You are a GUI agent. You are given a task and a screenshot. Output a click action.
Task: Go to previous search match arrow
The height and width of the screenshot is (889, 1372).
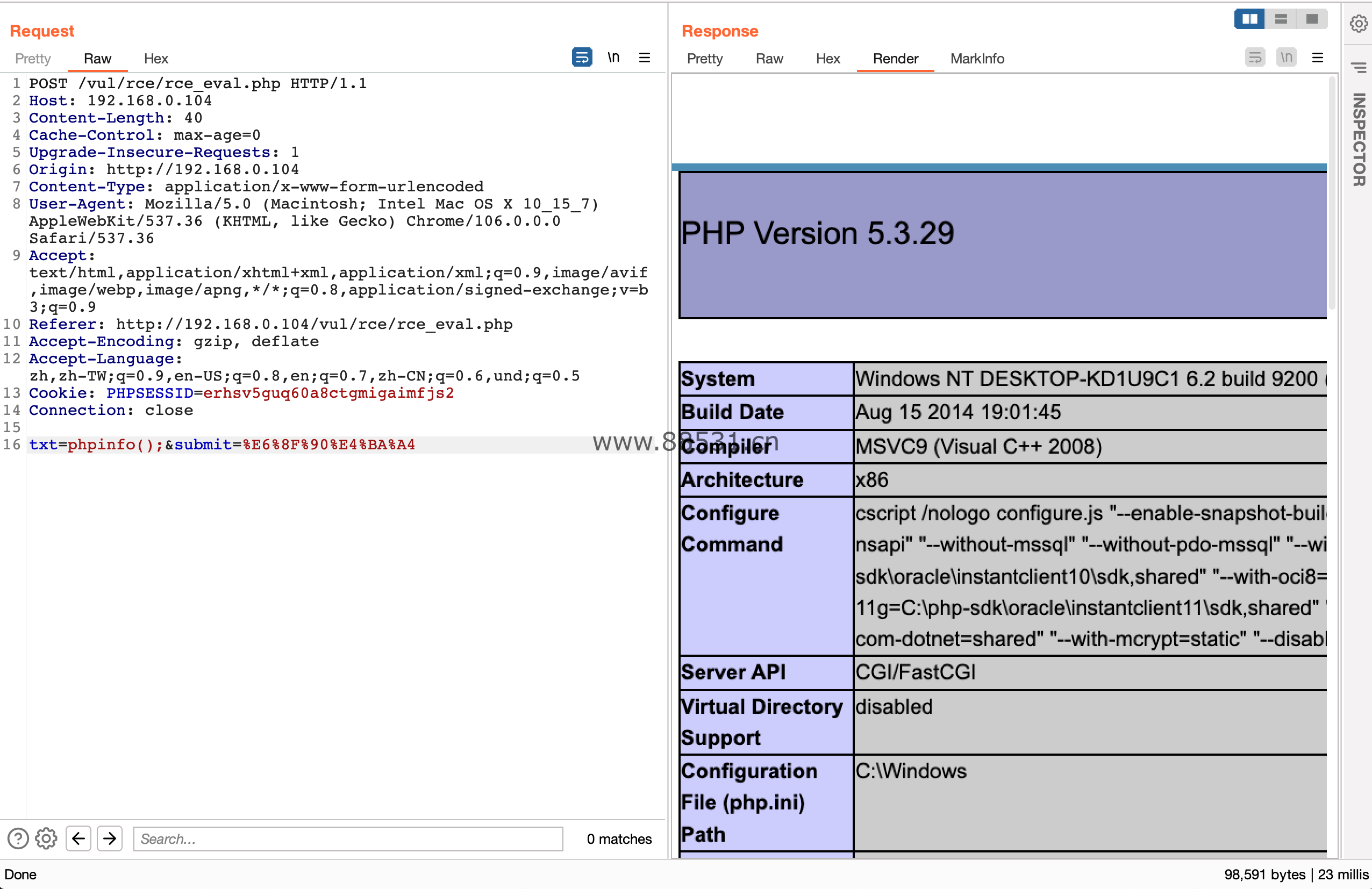78,838
